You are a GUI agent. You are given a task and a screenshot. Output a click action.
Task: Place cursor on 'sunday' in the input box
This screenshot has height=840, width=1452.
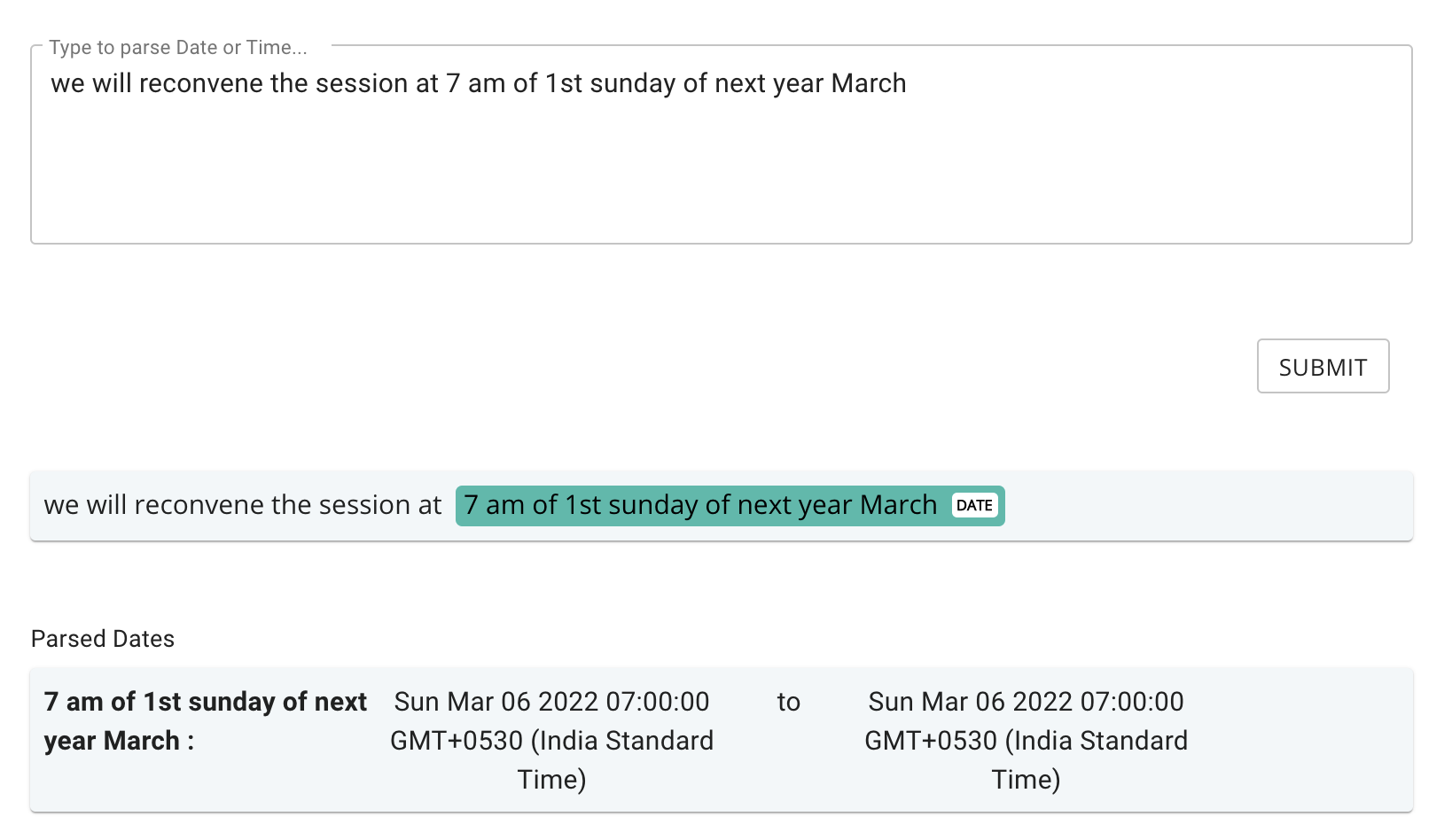632,83
